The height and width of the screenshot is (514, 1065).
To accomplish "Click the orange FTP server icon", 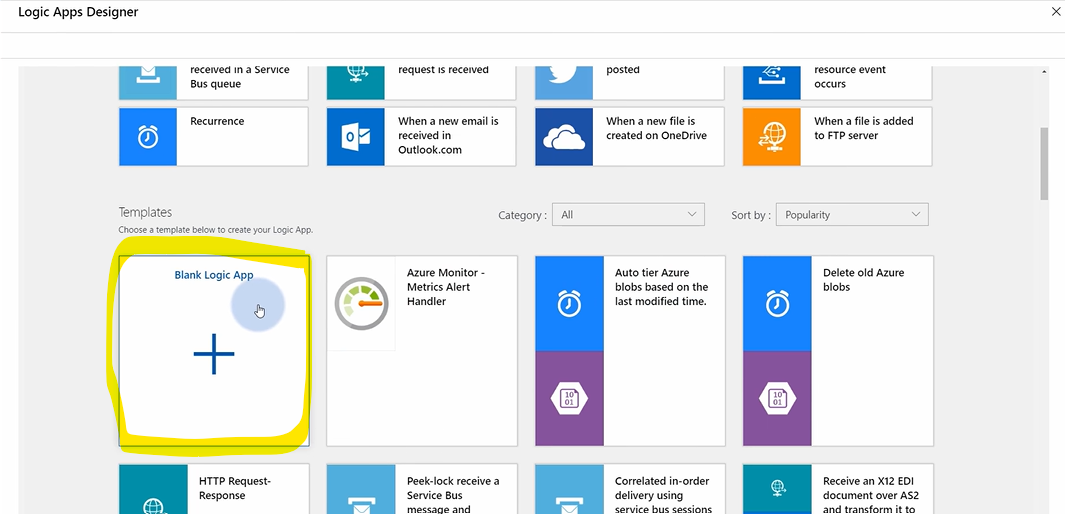I will [772, 136].
